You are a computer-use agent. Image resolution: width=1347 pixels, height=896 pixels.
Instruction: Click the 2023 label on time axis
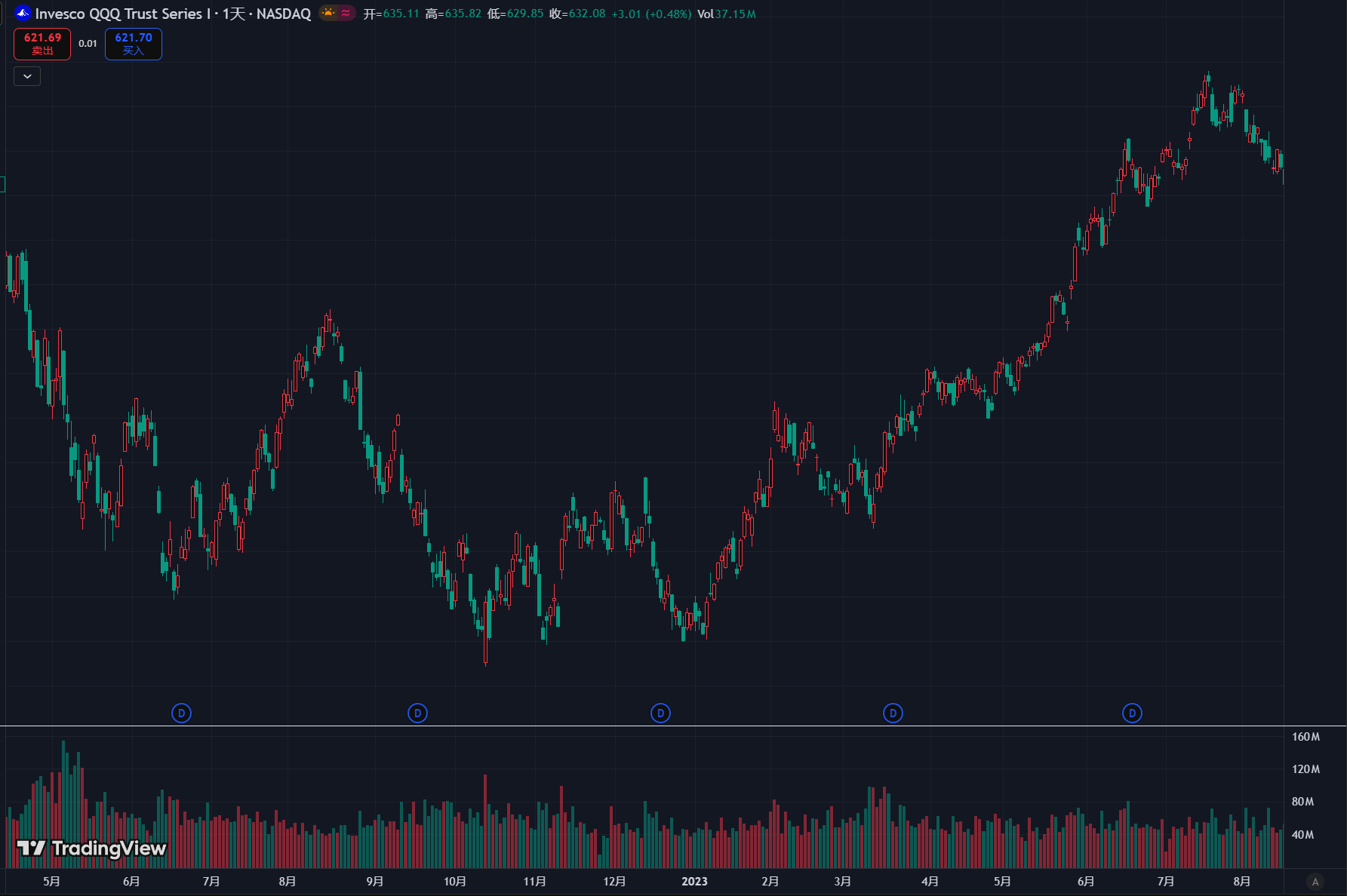694,882
